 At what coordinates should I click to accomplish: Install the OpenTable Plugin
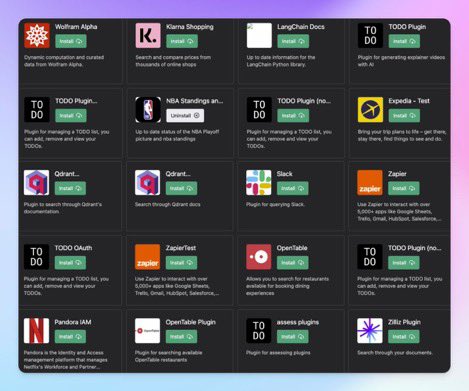[181, 337]
